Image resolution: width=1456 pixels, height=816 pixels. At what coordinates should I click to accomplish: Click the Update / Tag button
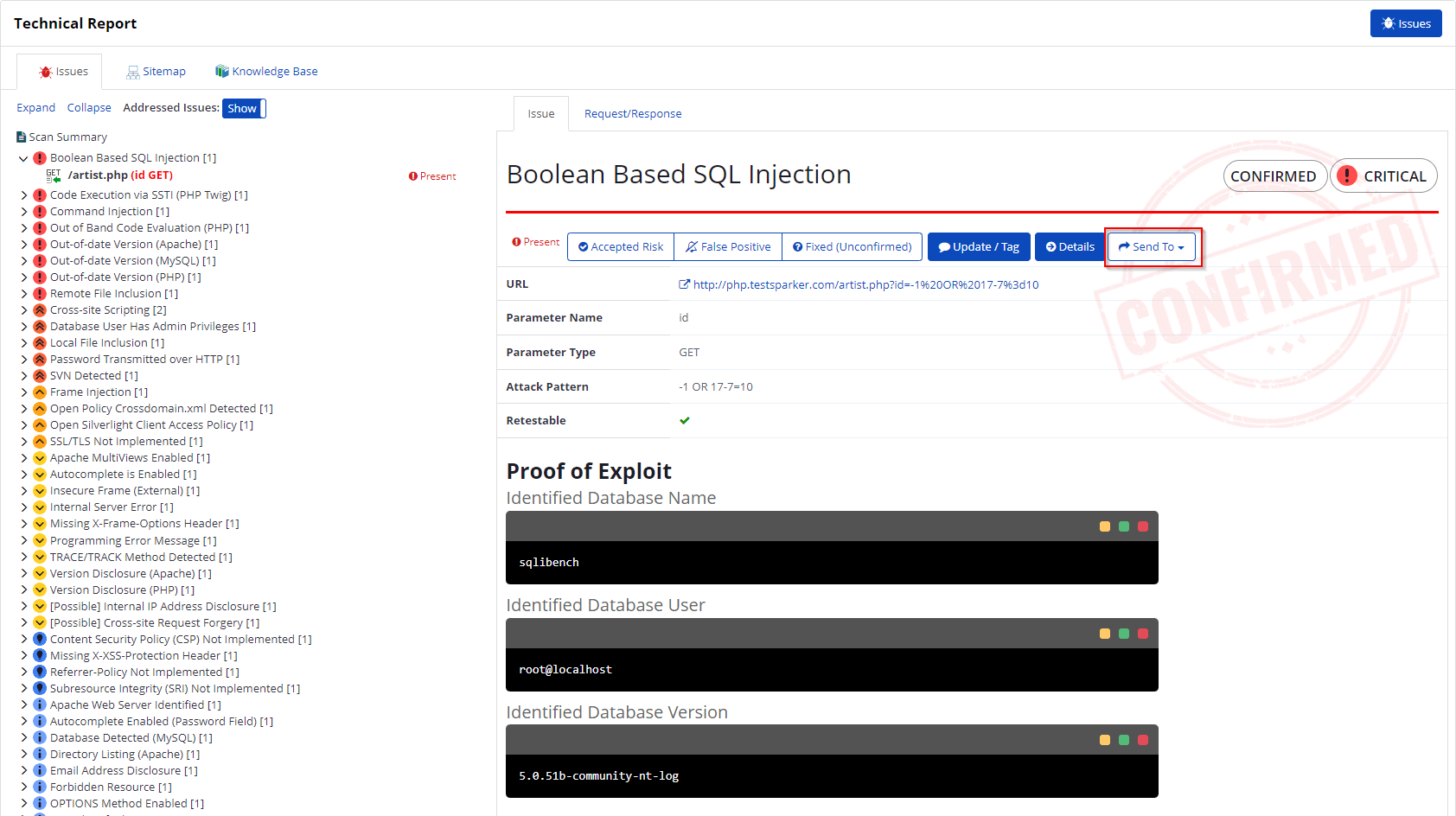[978, 246]
